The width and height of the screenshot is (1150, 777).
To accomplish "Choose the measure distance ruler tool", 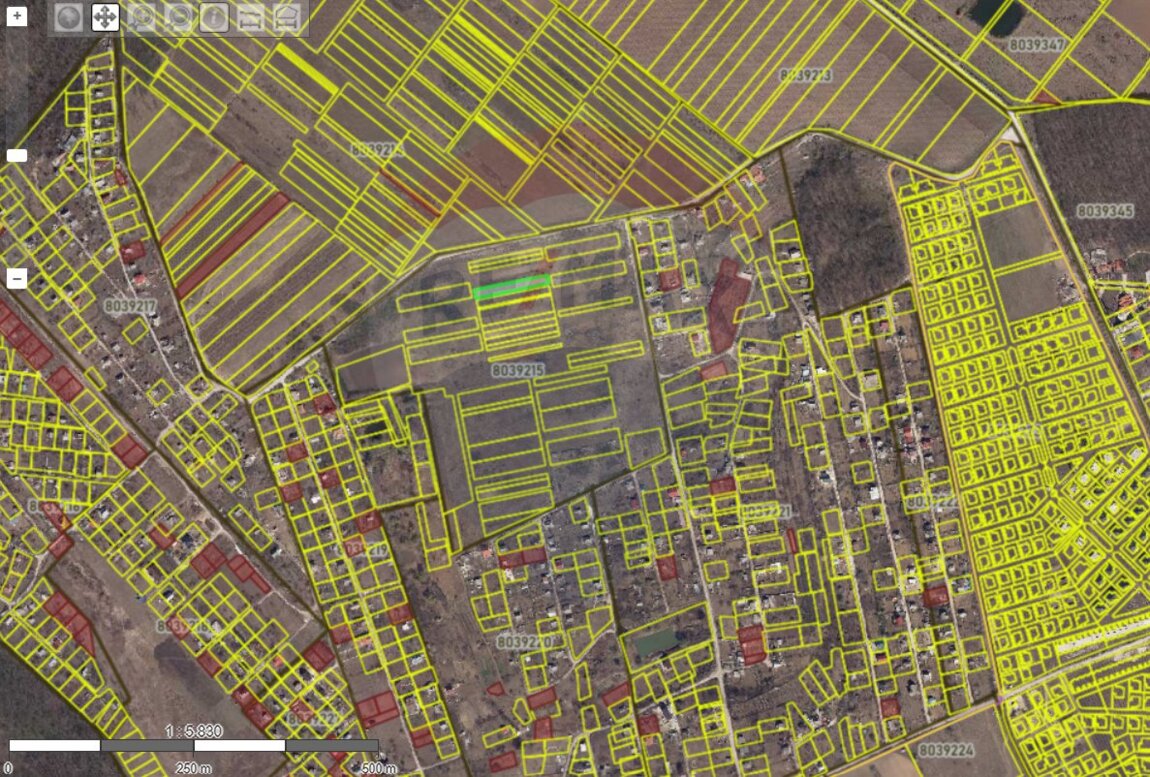I will [x=250, y=17].
